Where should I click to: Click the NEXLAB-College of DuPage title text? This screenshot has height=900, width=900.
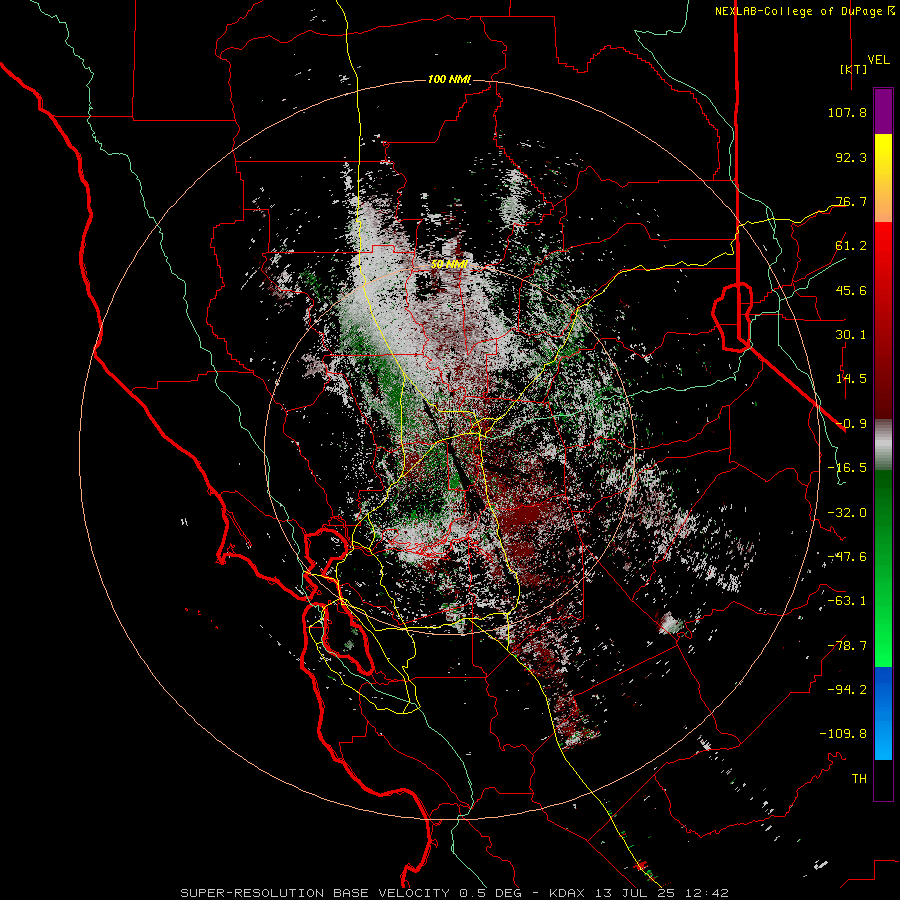click(804, 11)
